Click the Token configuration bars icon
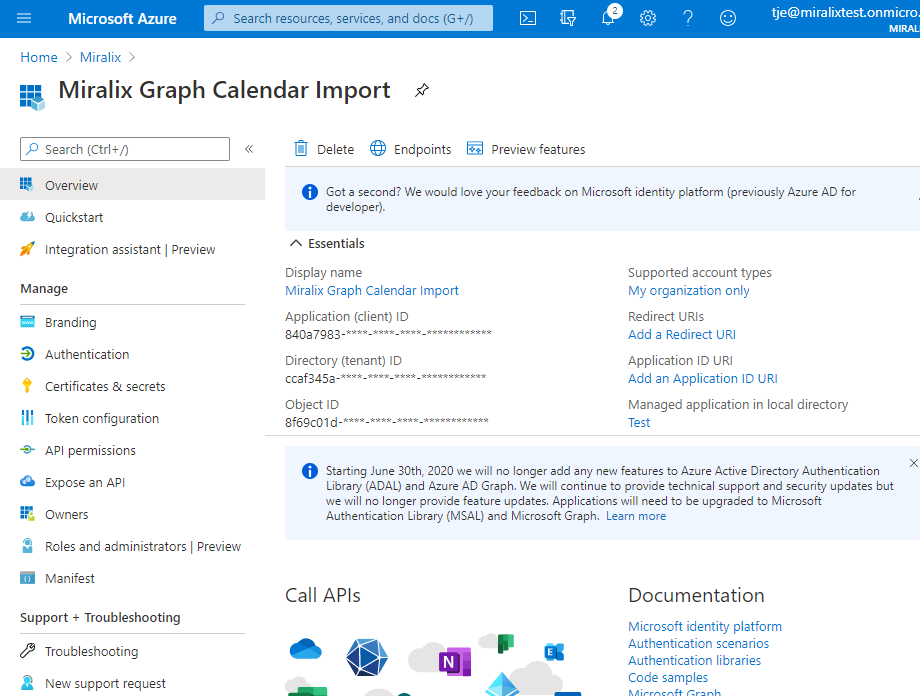Image resolution: width=920 pixels, height=696 pixels. [x=27, y=417]
